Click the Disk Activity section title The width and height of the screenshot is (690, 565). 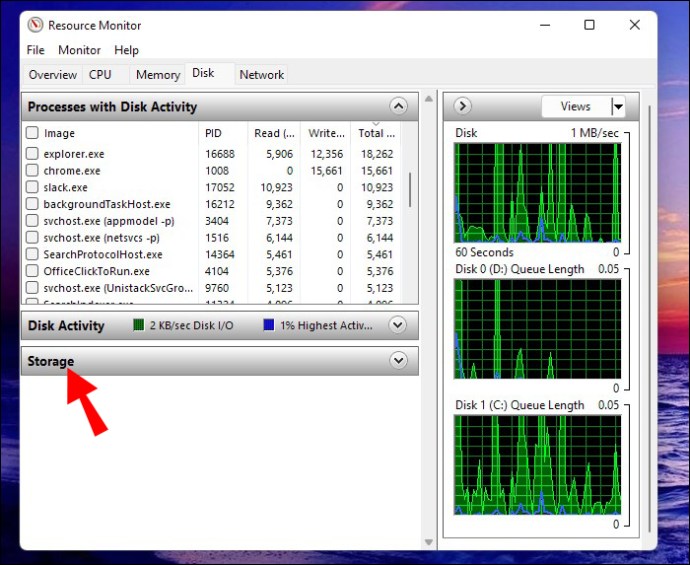point(66,326)
